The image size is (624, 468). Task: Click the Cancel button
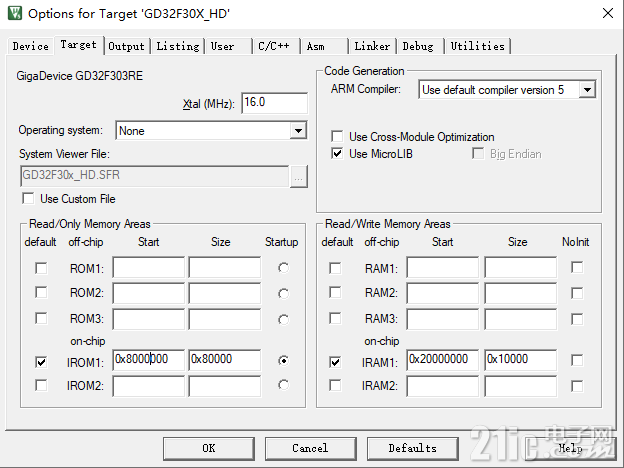click(310, 448)
